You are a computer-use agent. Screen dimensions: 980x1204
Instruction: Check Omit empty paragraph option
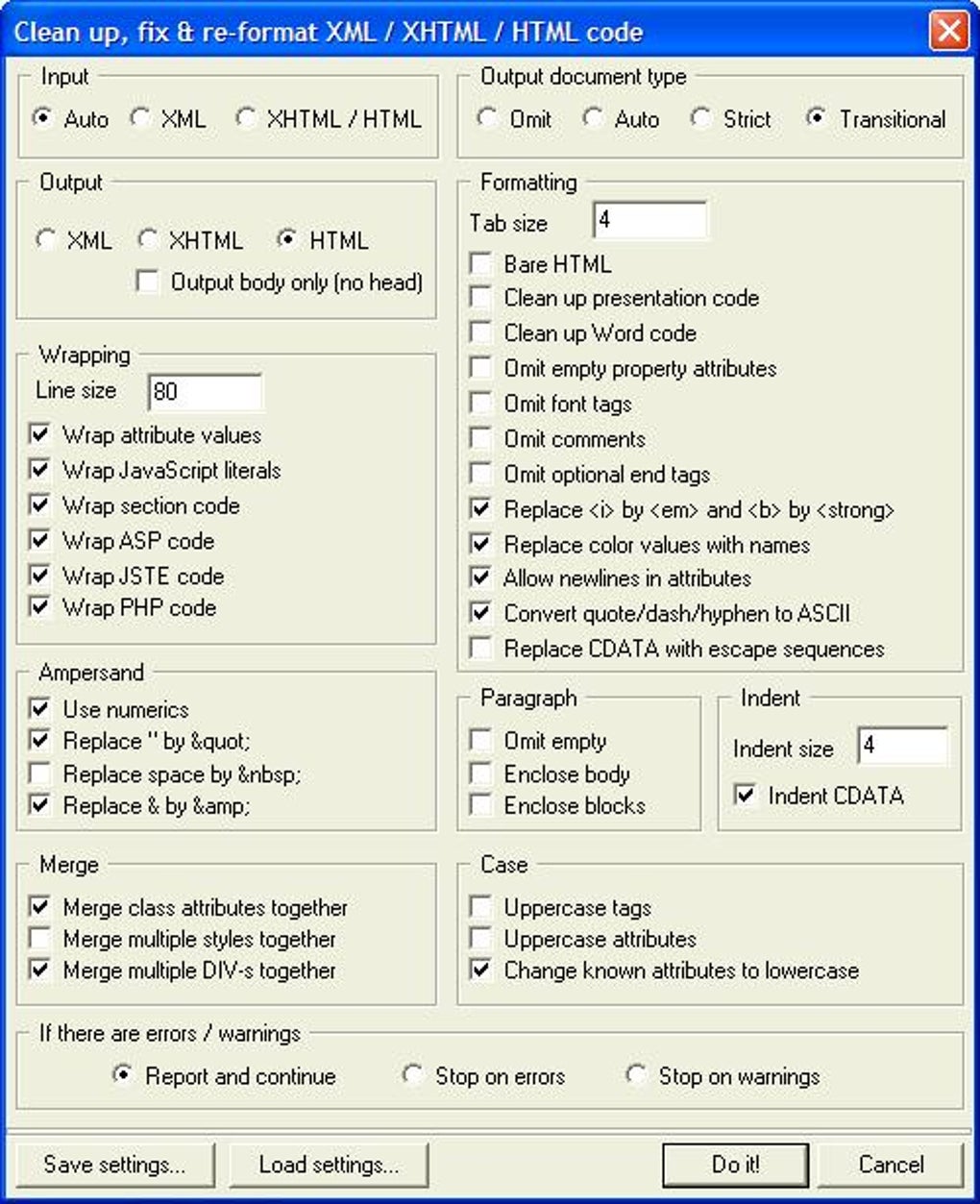481,741
